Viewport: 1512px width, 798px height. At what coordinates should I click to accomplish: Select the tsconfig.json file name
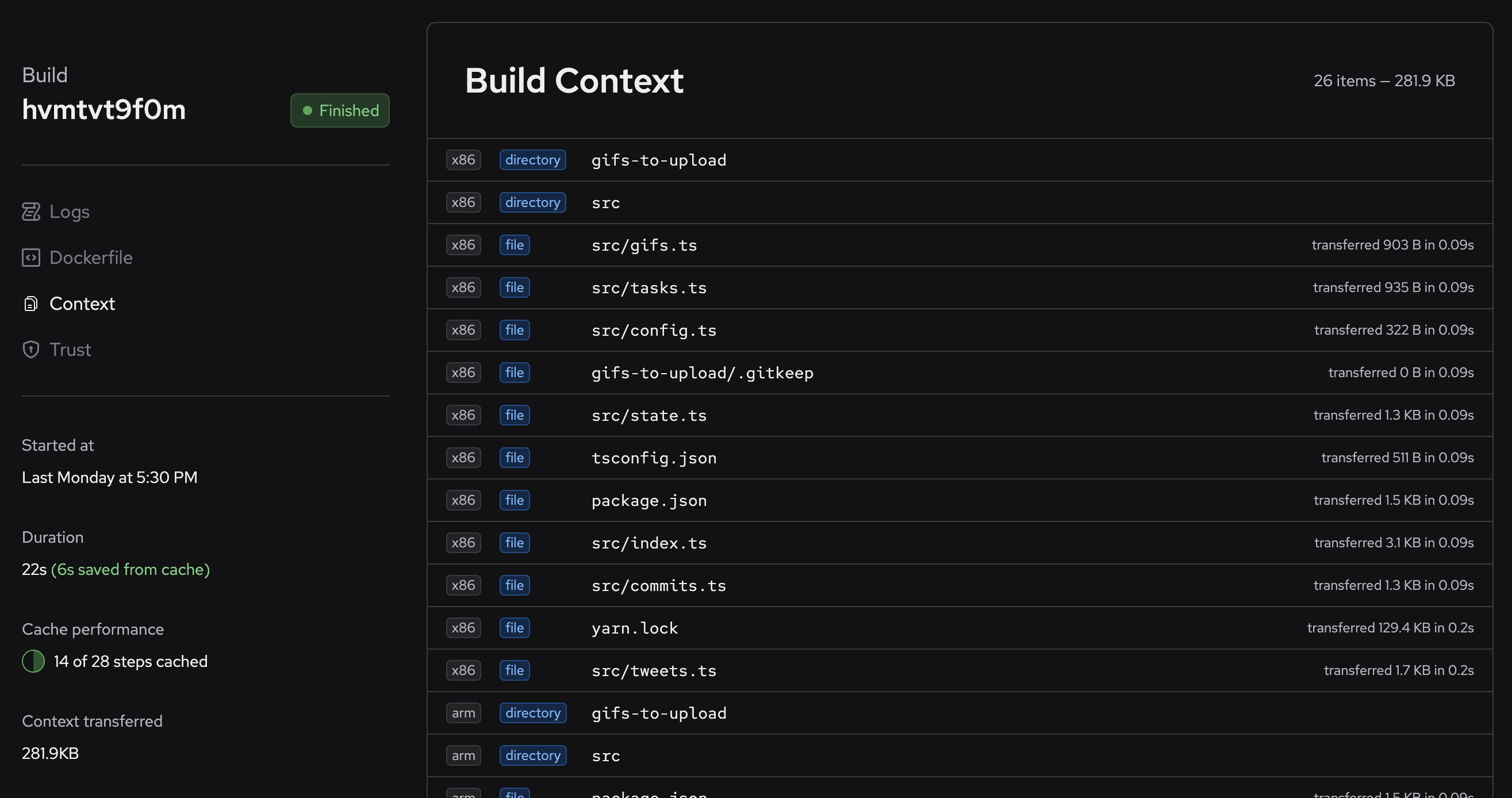click(653, 458)
